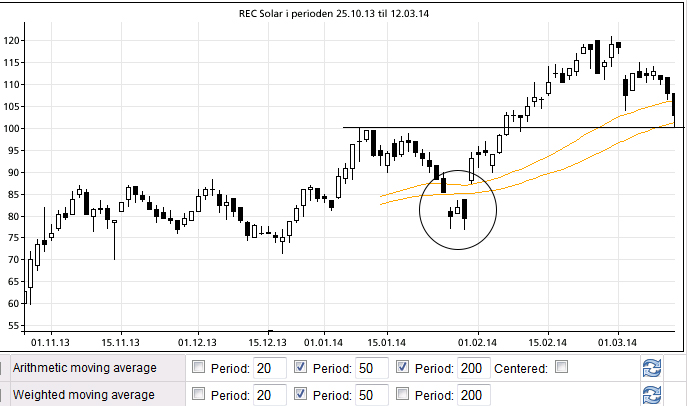687x406 pixels.
Task: Focus Weighted period field containing 200
Action: [476, 394]
